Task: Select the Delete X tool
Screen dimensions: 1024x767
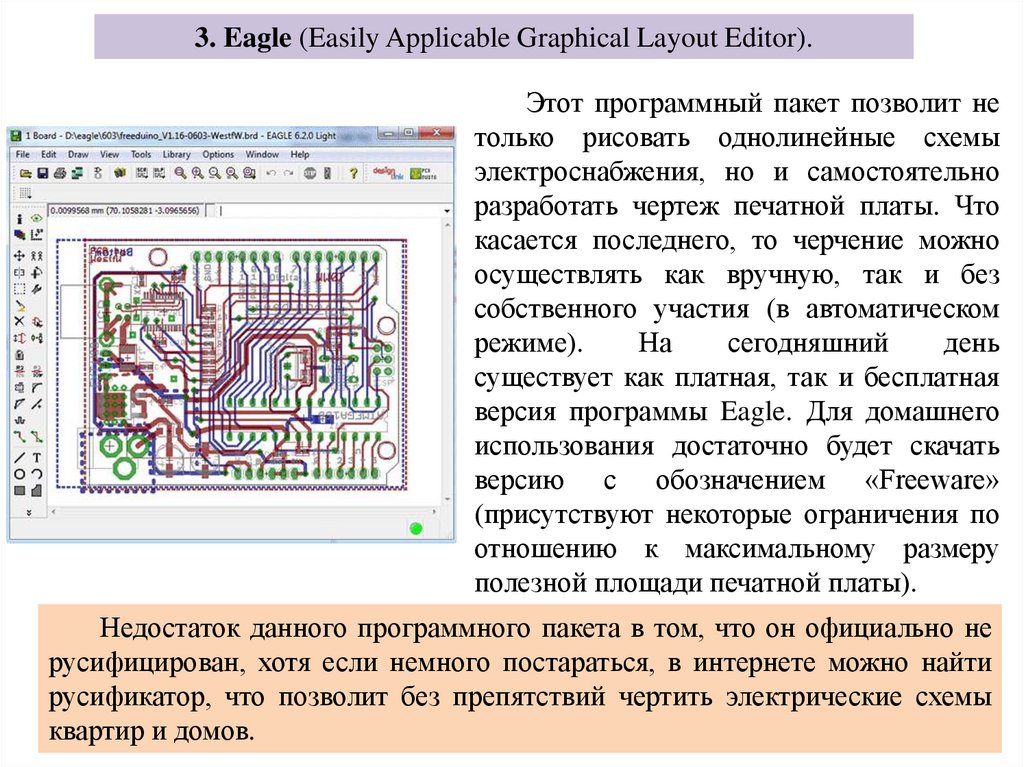Action: coord(19,321)
